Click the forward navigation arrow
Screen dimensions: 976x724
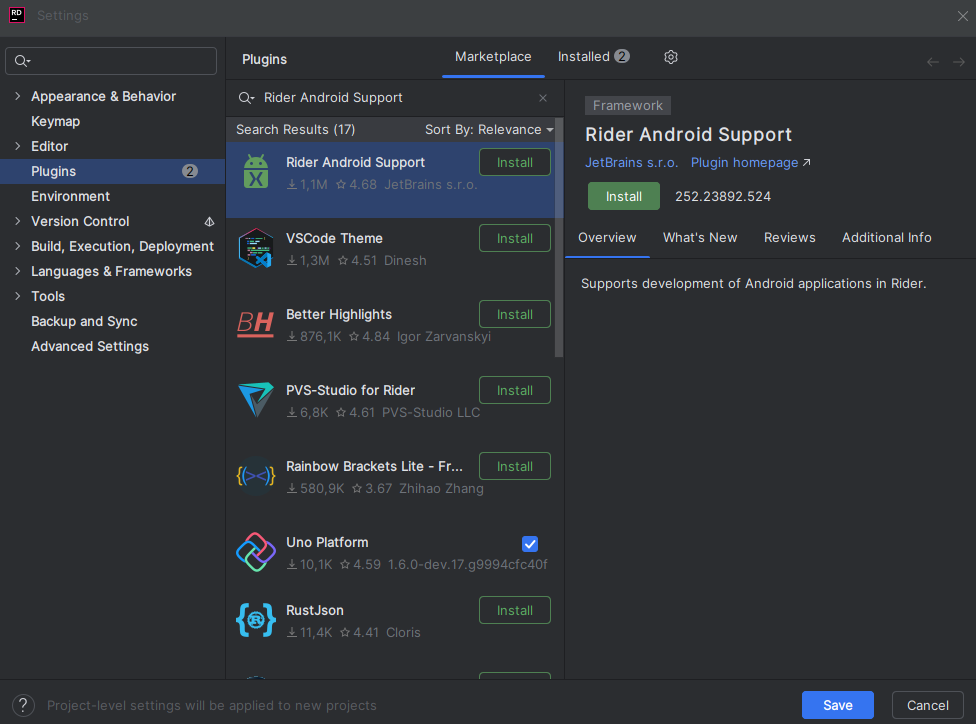[x=960, y=61]
